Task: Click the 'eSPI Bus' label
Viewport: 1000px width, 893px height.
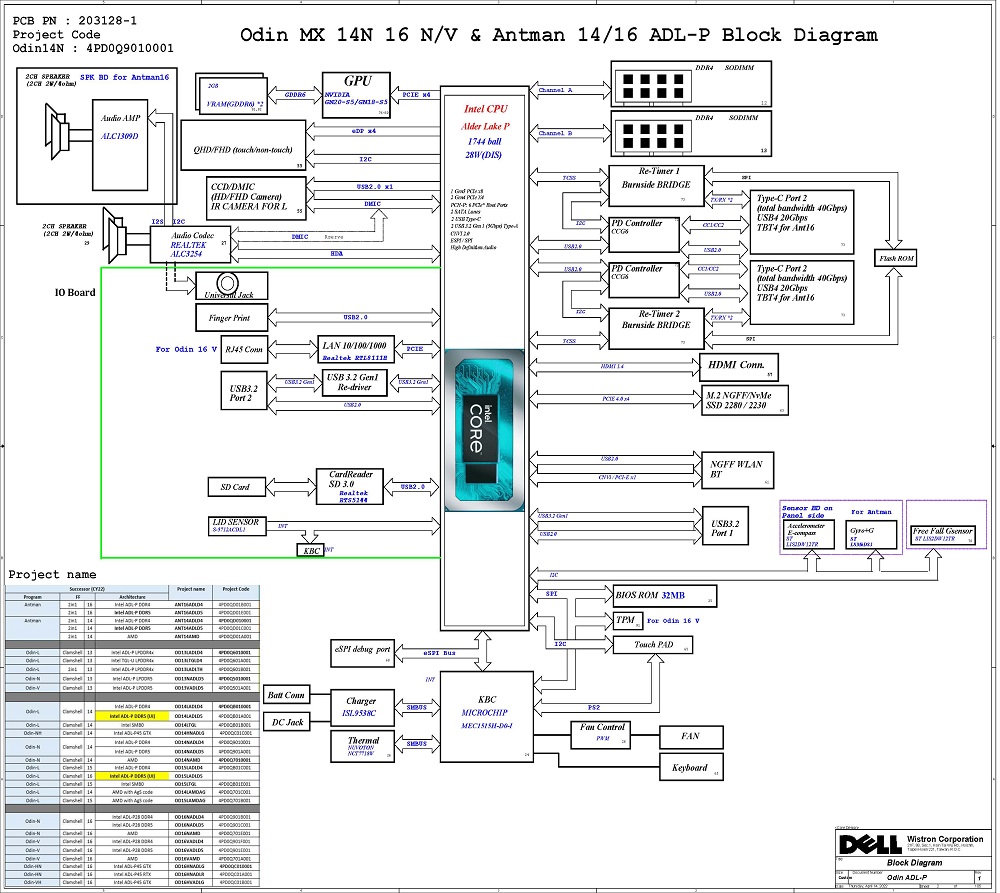Action: click(439, 653)
